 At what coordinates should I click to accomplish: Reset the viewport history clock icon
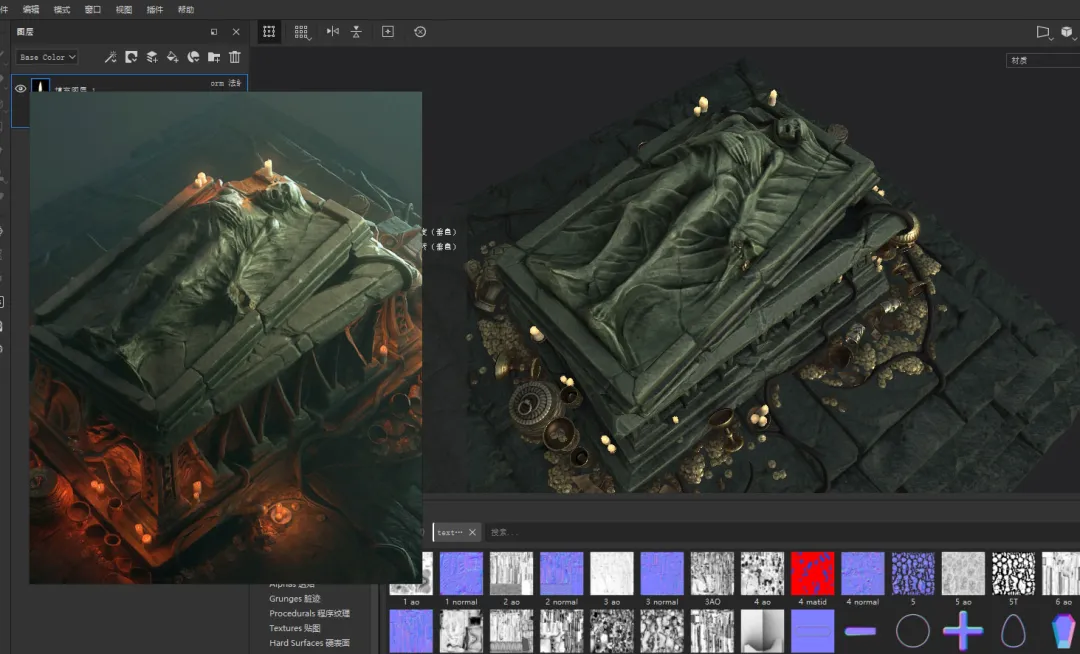[x=420, y=32]
